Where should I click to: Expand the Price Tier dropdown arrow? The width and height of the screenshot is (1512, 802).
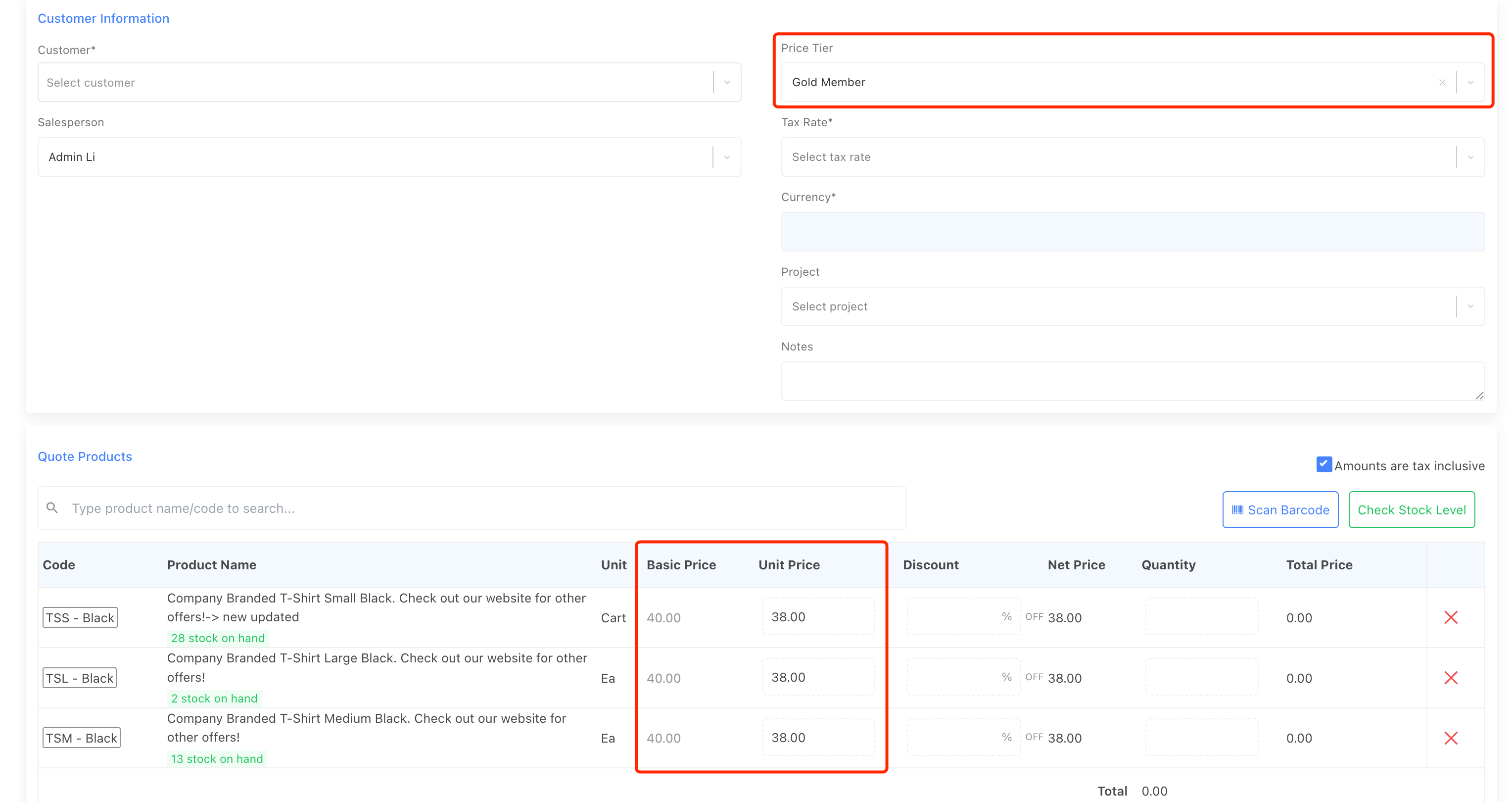click(1470, 83)
